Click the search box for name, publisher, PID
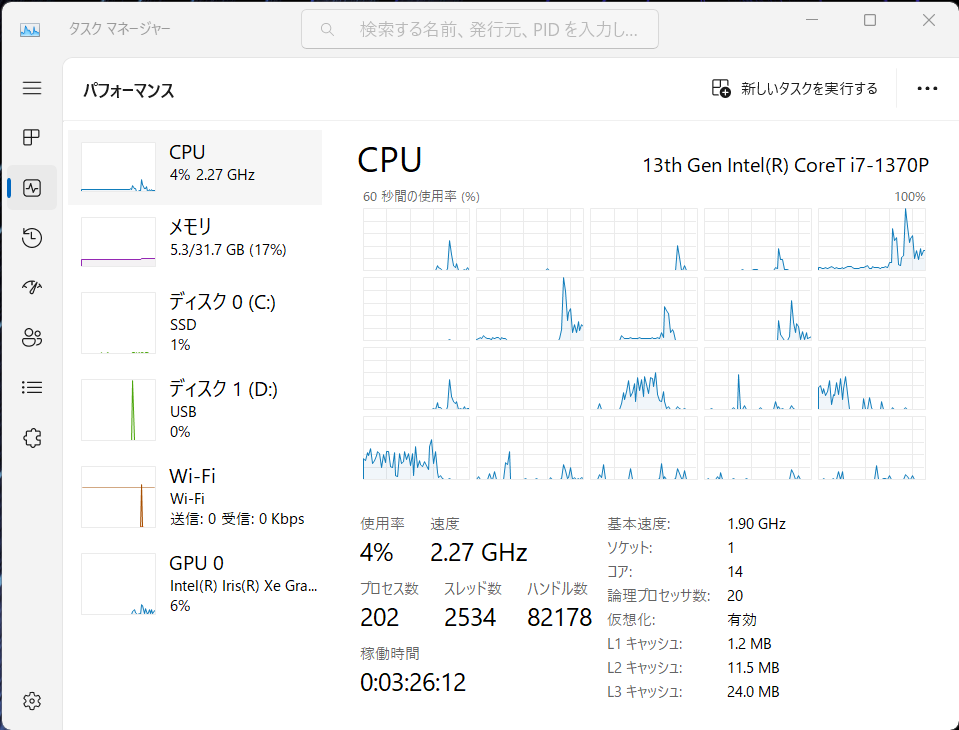Screen dimensions: 959x730 pyautogui.click(x=480, y=30)
